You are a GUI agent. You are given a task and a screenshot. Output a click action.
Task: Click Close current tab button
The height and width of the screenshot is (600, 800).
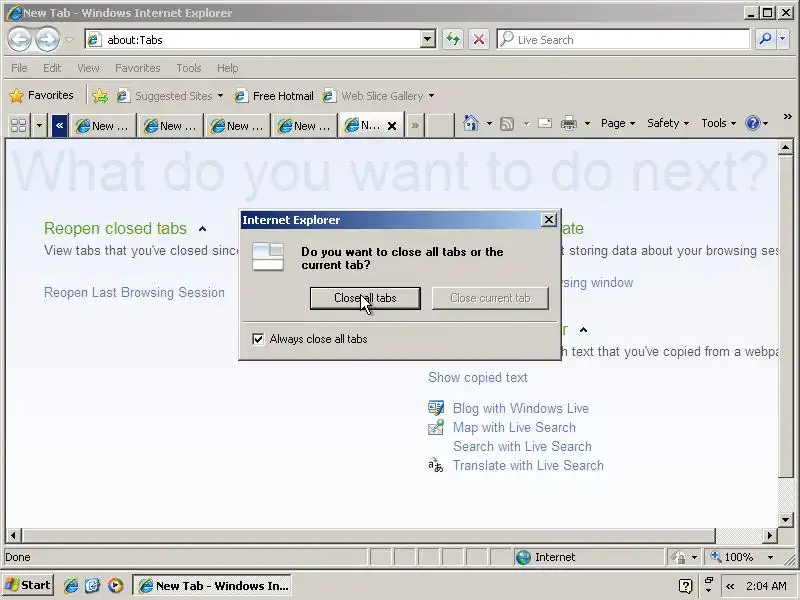[x=490, y=298]
